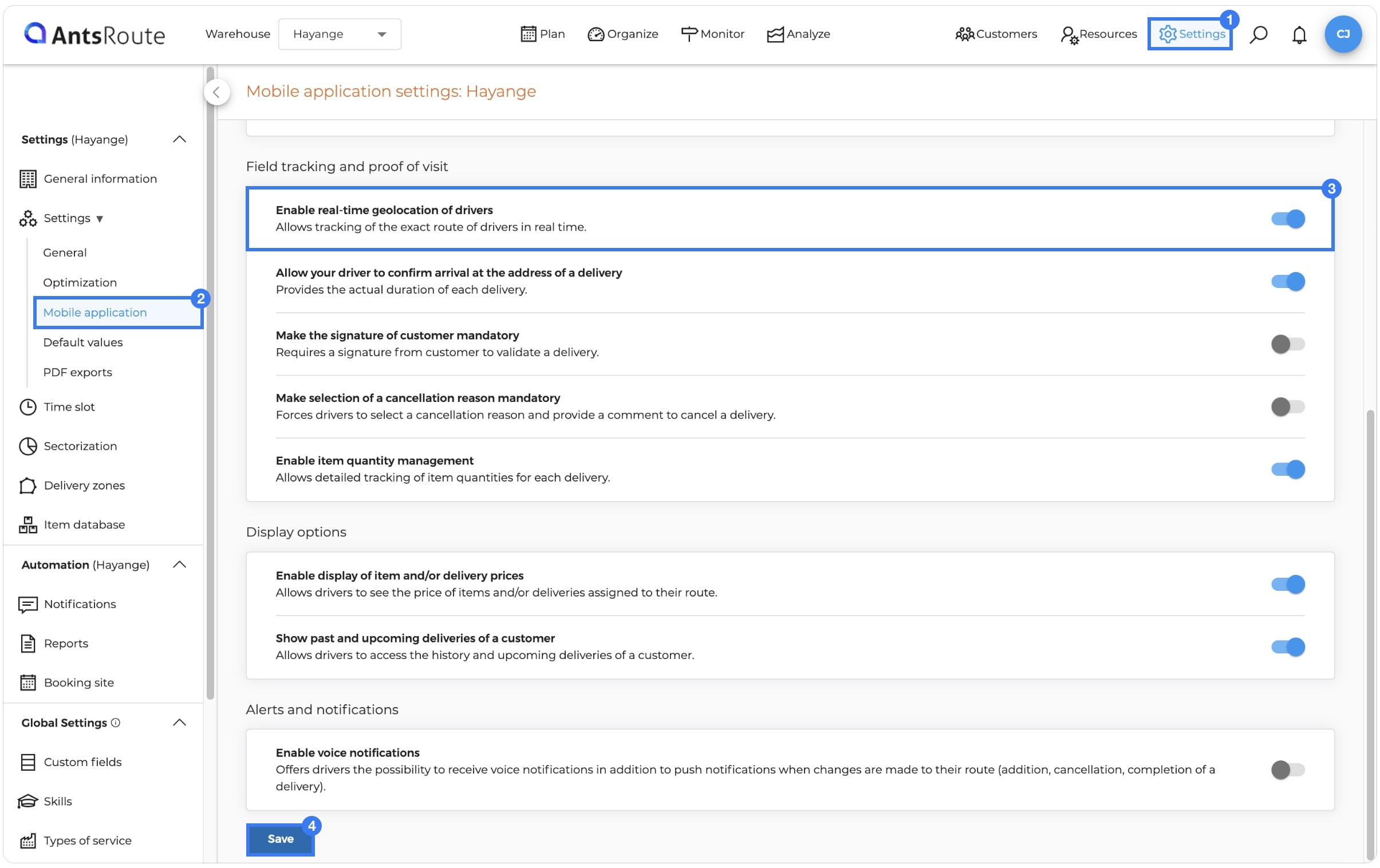1380x868 pixels.
Task: Click the Custom fields icon
Action: pos(27,762)
